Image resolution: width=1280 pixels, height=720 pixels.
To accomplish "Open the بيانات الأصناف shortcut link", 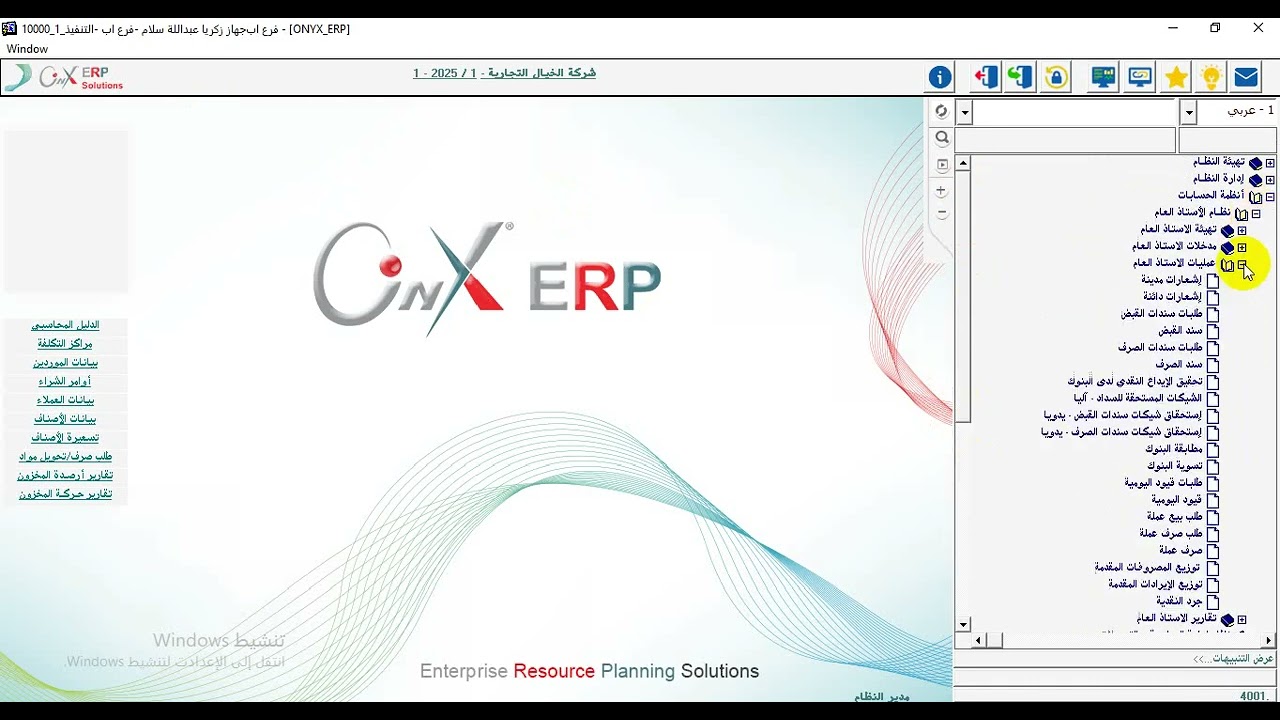I will point(65,419).
